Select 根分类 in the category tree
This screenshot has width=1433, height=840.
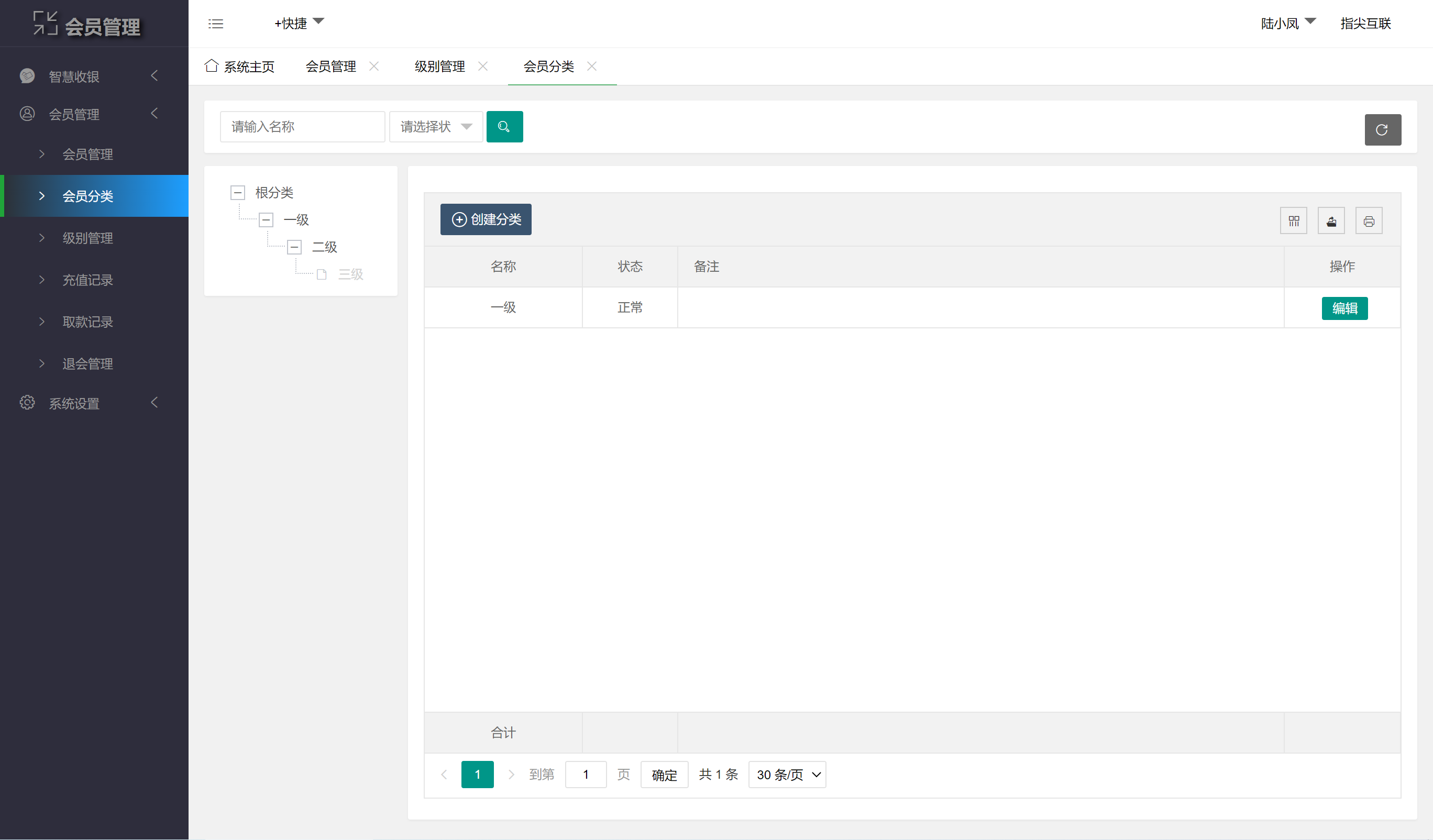(x=274, y=193)
